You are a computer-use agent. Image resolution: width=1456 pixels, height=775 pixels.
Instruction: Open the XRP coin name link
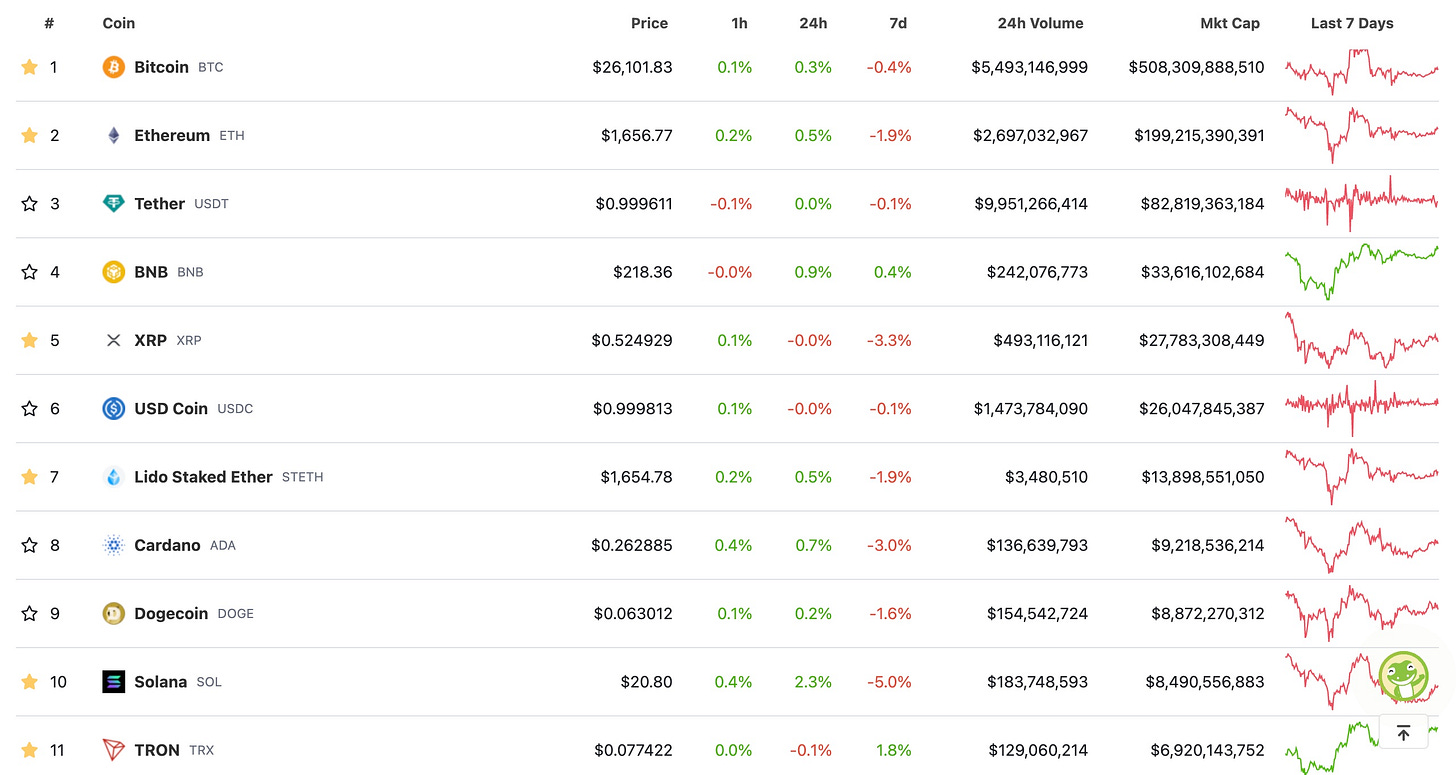coord(151,340)
